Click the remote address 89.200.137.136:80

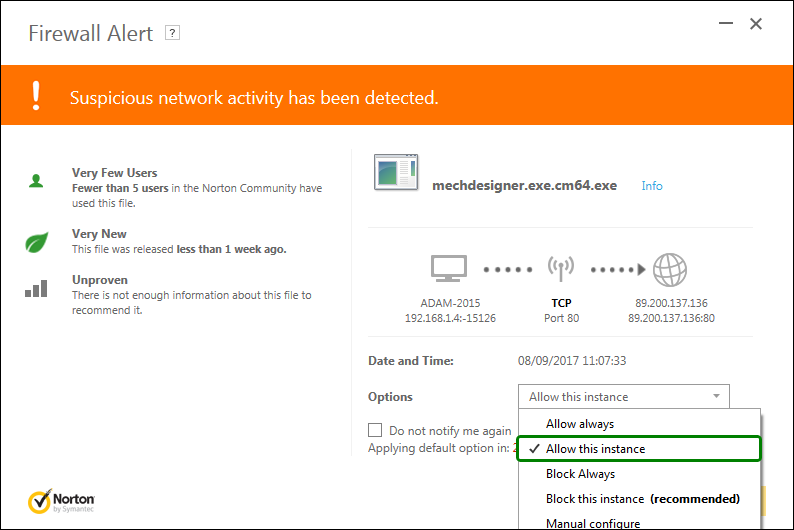pos(671,318)
